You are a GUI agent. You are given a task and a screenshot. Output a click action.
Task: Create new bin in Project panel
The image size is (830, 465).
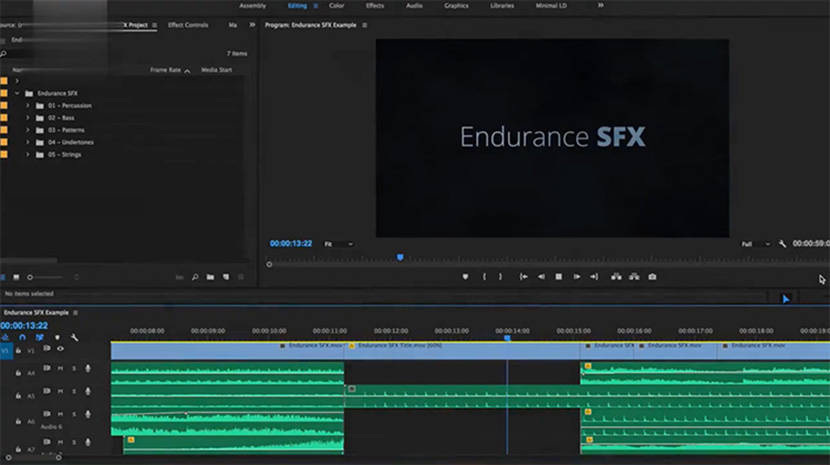tap(210, 277)
